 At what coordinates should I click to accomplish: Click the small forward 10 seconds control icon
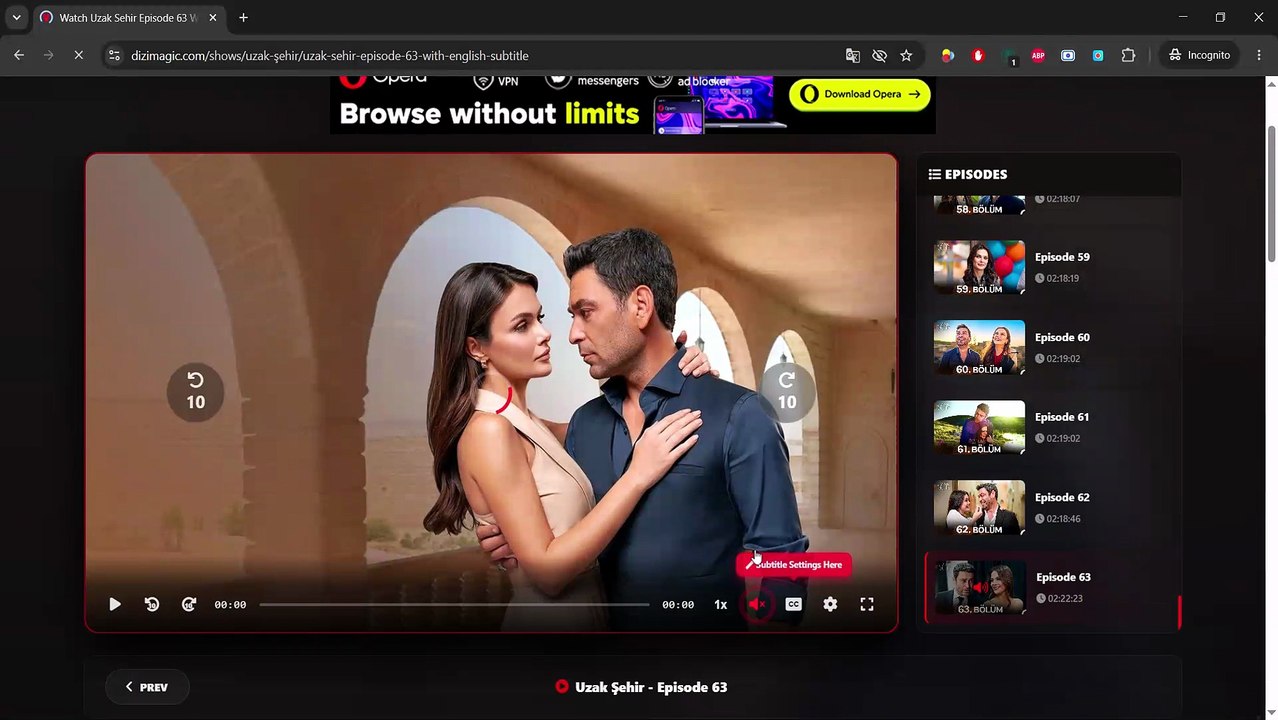click(189, 604)
